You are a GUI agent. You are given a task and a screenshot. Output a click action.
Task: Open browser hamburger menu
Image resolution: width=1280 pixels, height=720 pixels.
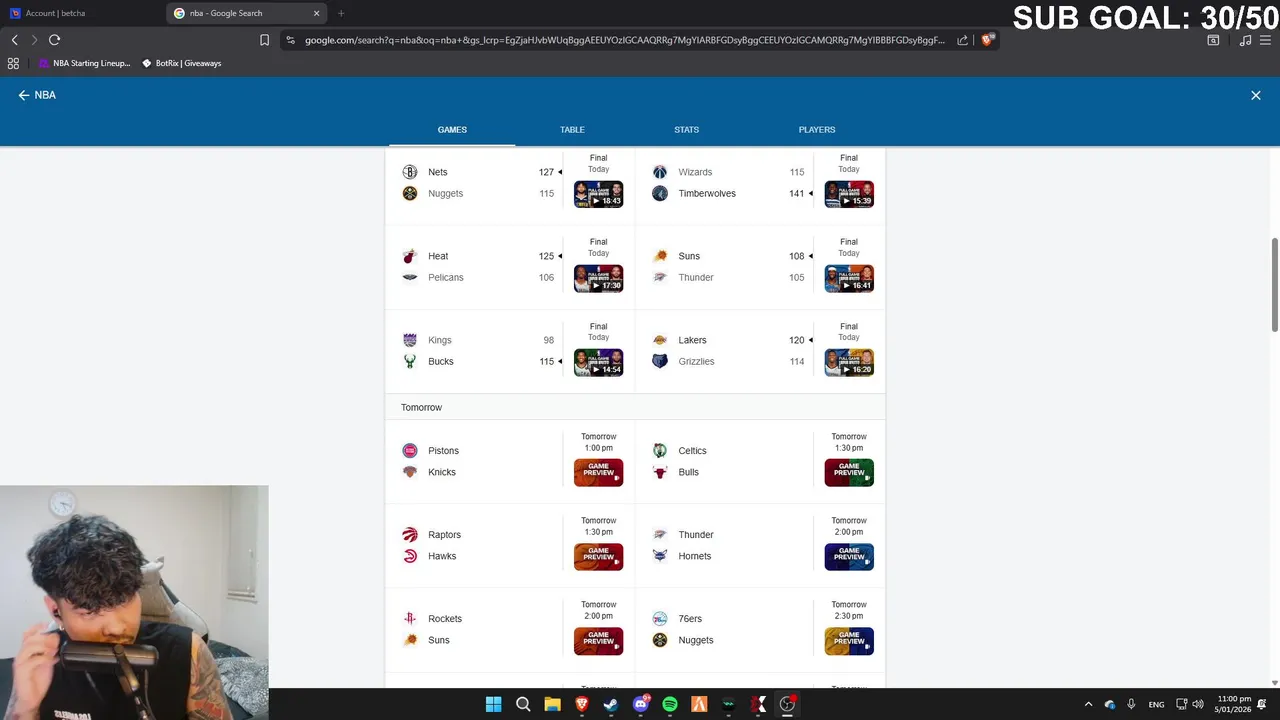click(1265, 40)
